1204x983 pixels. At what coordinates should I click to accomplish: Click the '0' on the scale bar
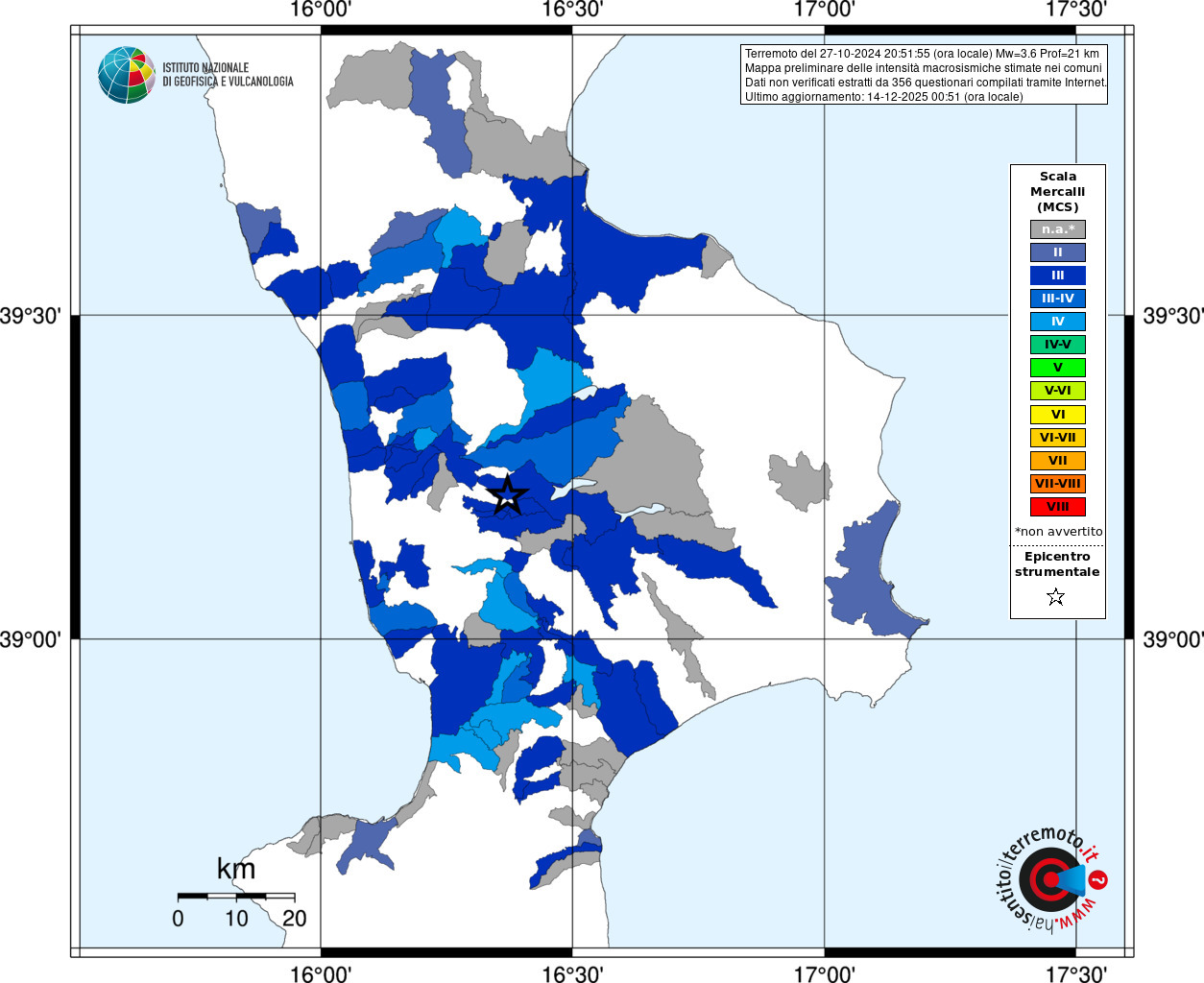tap(178, 918)
